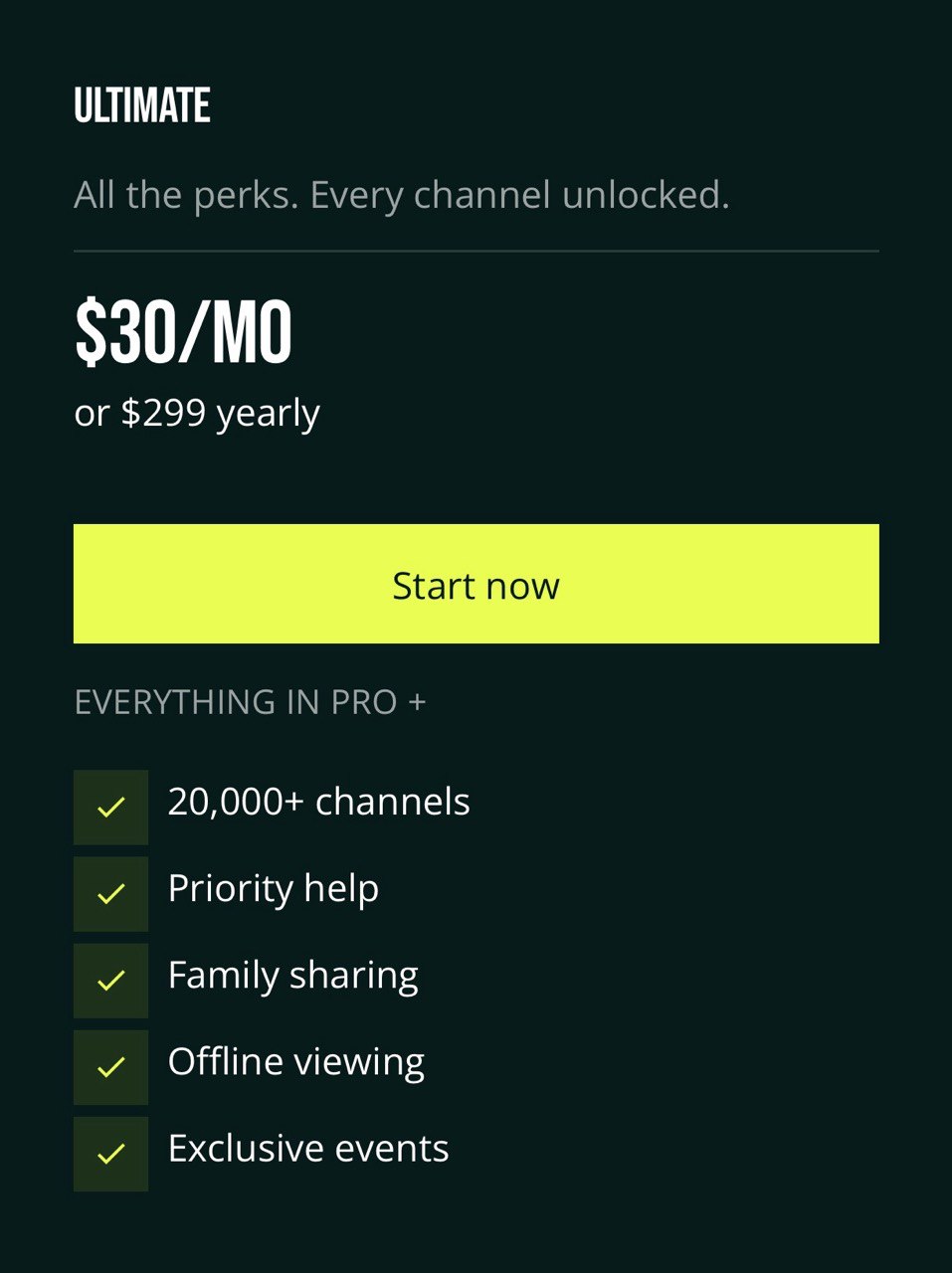Click the checkmark icon beside 20,000+ channels
The height and width of the screenshot is (1273, 952).
(110, 807)
